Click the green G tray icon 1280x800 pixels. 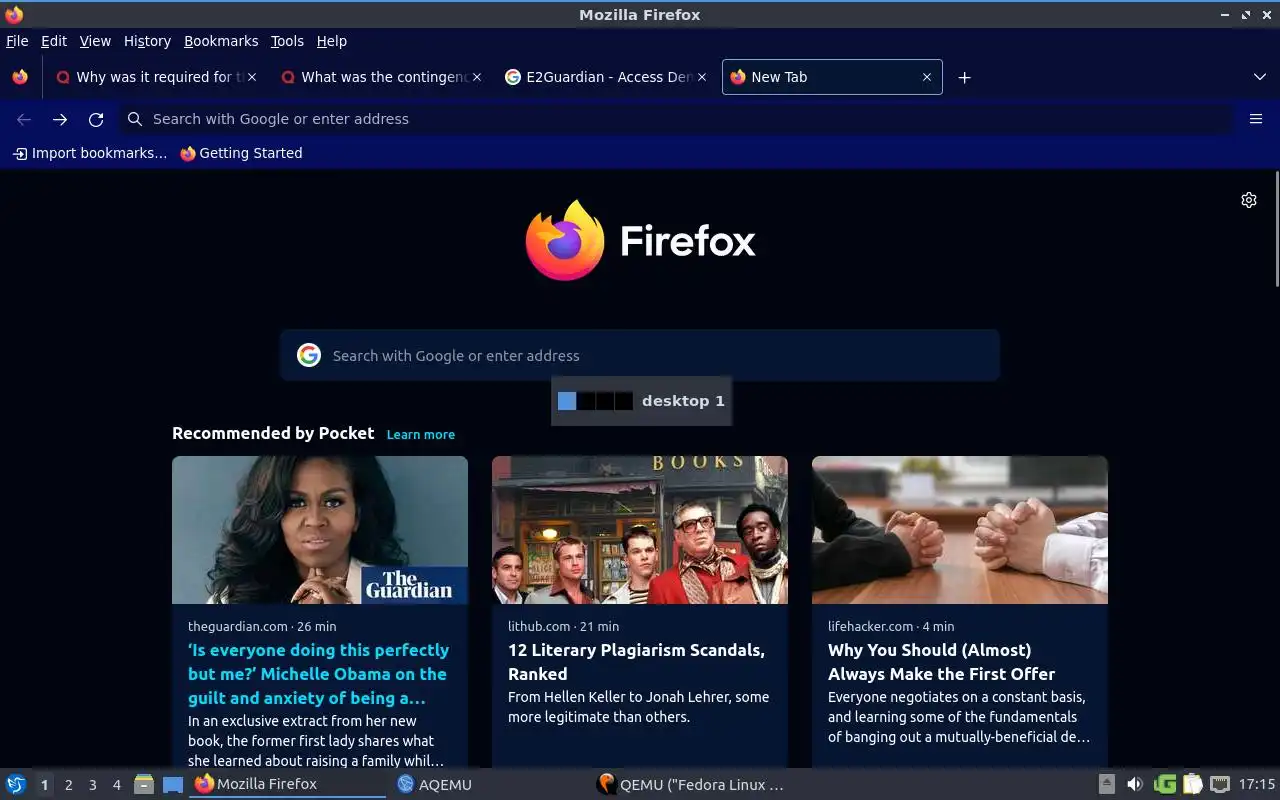point(1164,784)
